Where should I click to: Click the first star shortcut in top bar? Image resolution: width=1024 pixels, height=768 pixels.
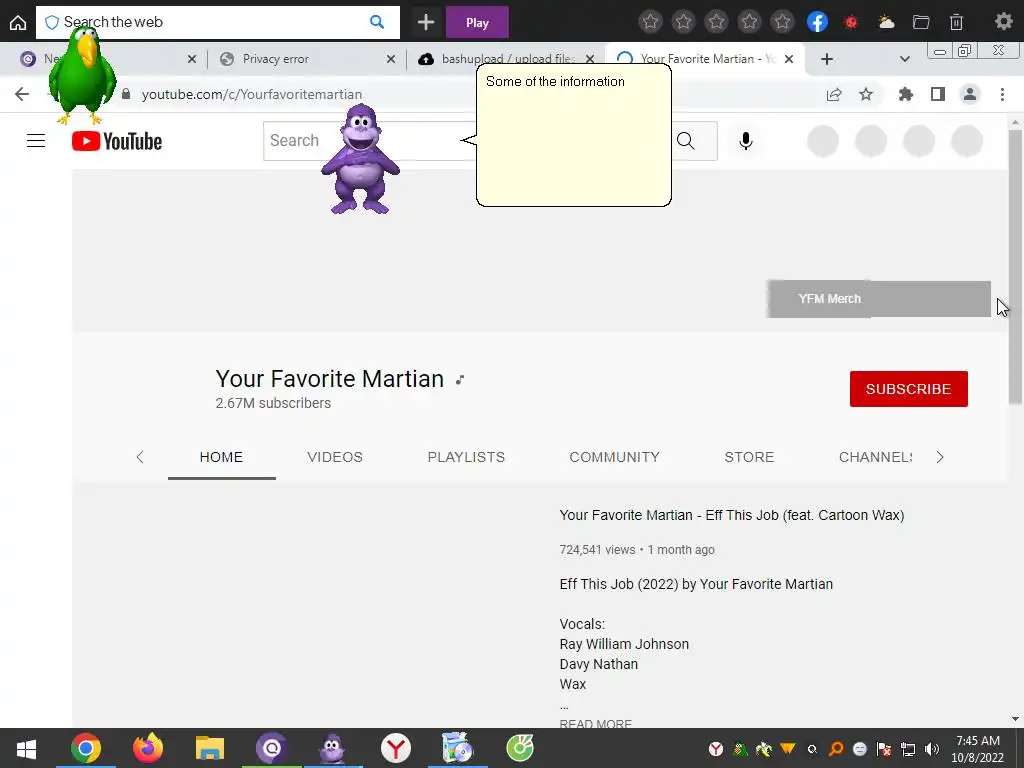(650, 22)
